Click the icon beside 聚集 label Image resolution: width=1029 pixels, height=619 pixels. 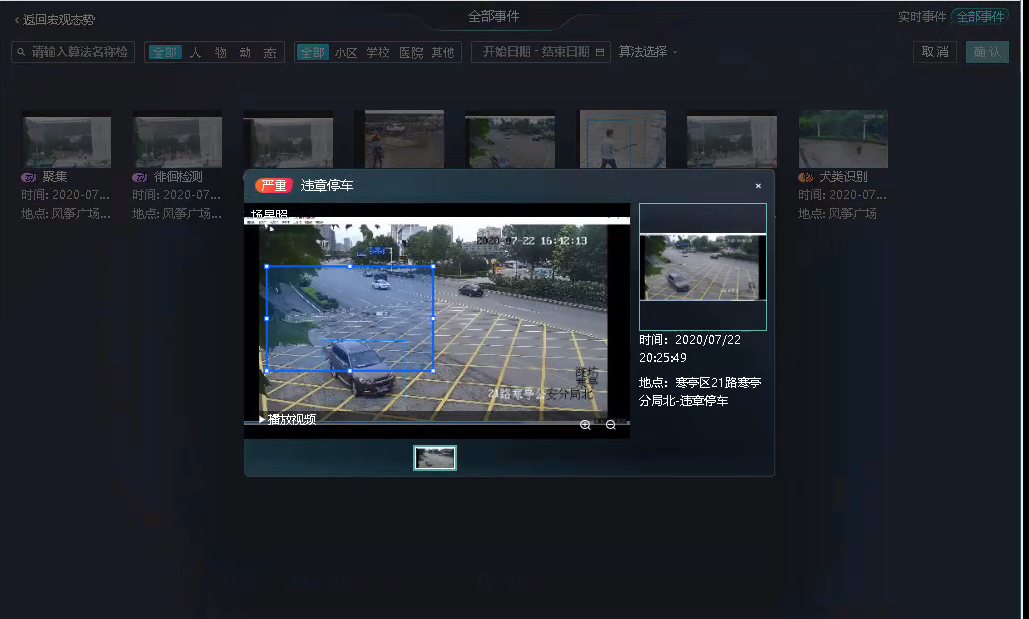[29, 177]
